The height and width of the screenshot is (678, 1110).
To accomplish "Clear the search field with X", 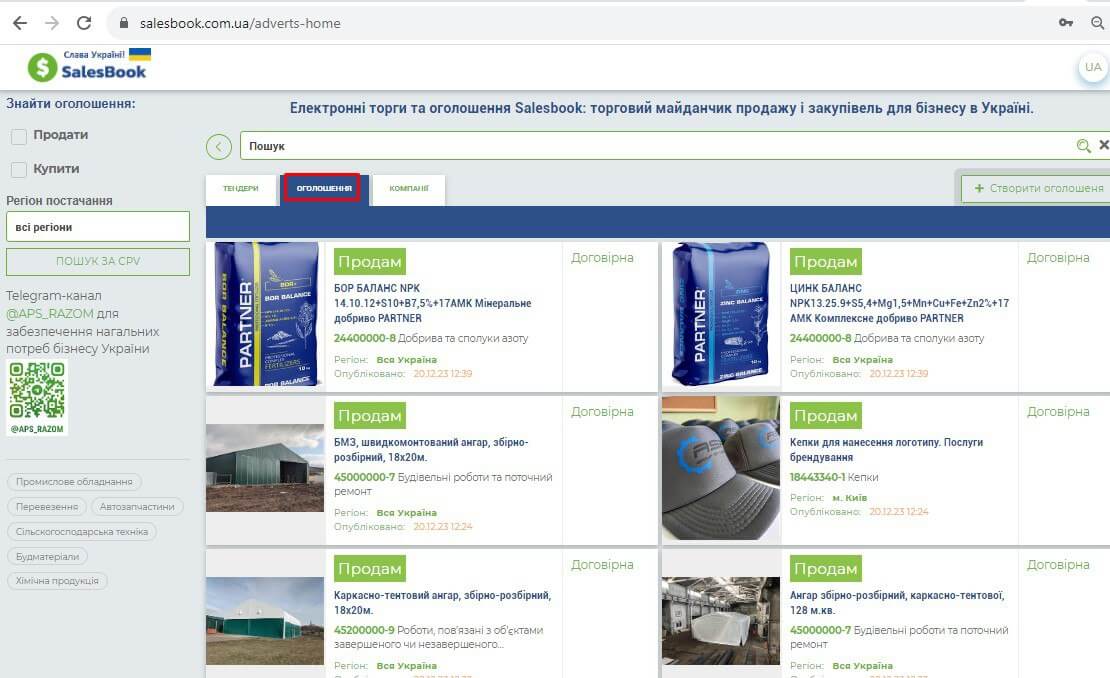I will [x=1104, y=145].
